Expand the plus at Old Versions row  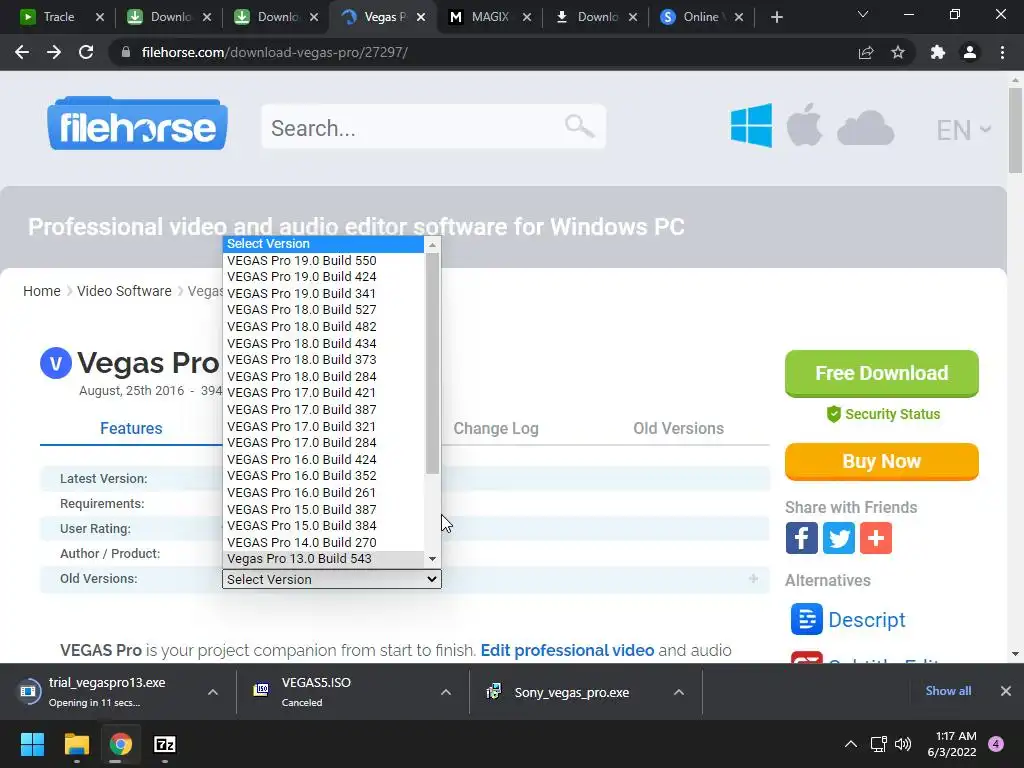coord(754,579)
